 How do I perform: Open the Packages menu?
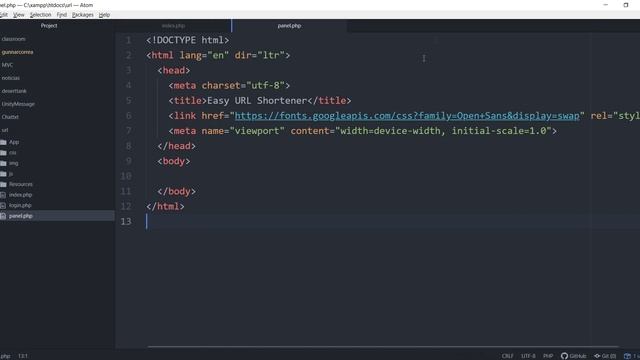click(x=82, y=15)
